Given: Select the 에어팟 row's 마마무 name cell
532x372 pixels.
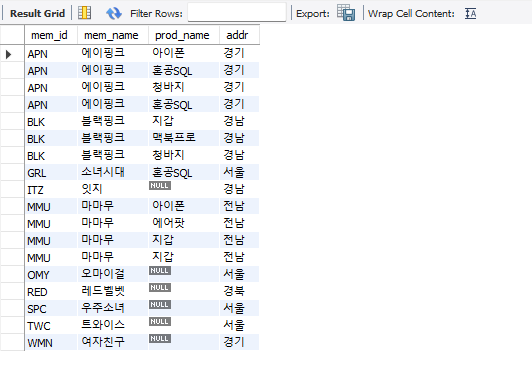Looking at the screenshot, I should (x=113, y=223).
